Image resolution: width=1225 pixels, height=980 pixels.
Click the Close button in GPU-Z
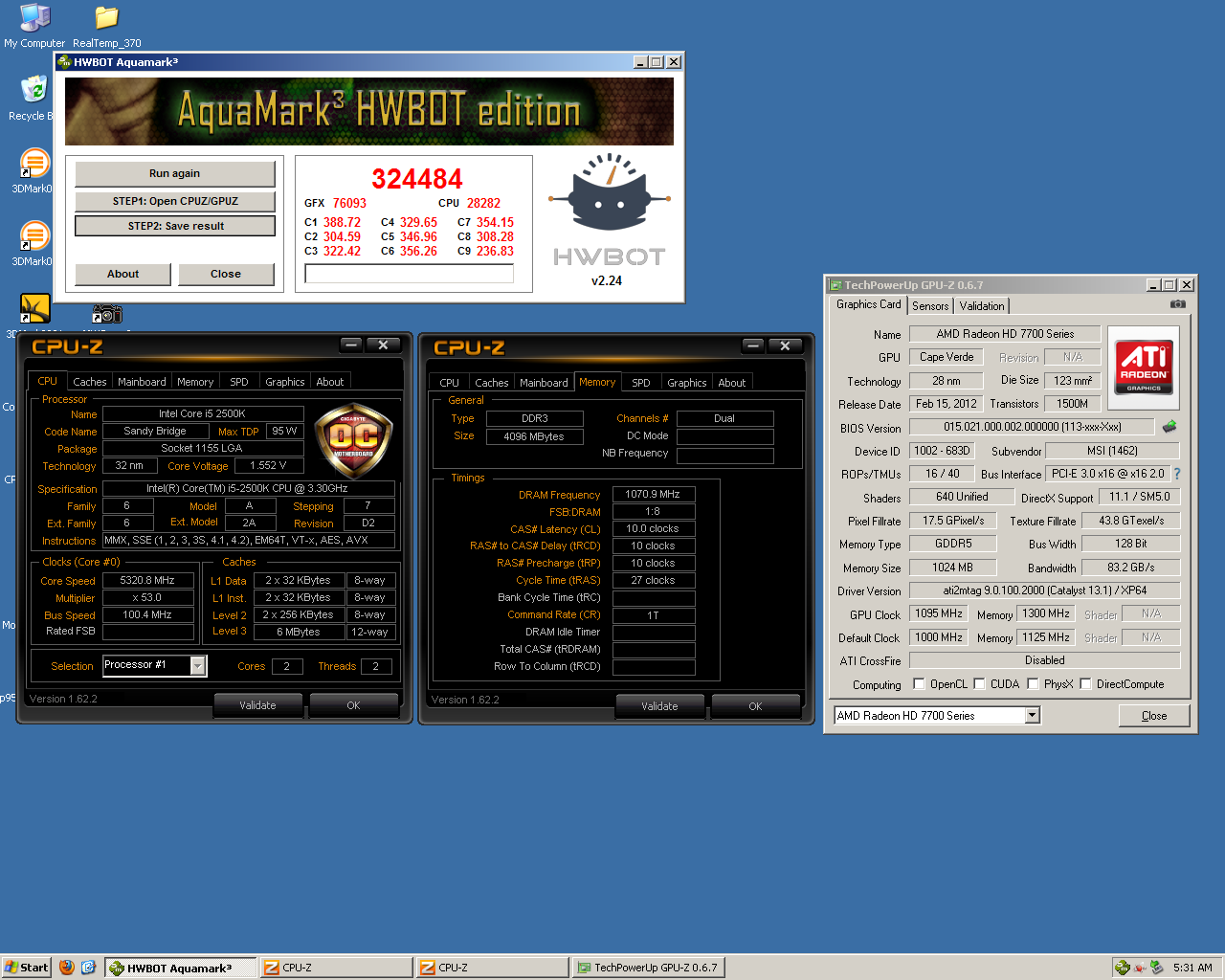1154,716
